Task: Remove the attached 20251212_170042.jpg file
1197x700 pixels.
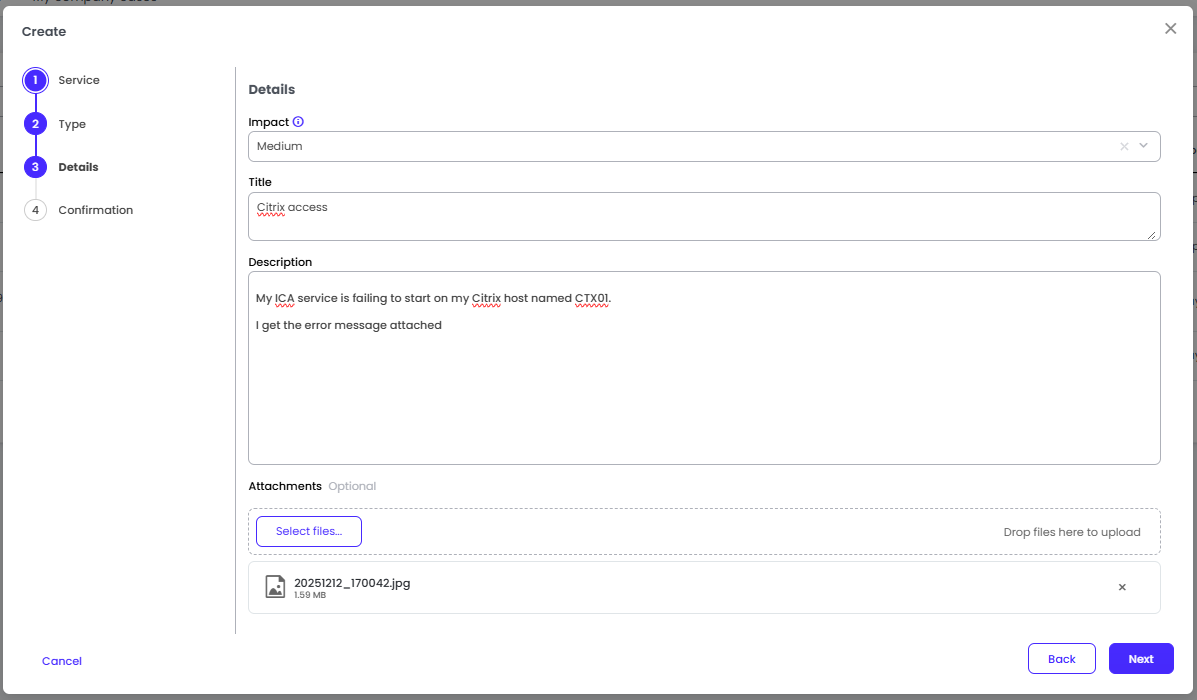Action: click(1122, 587)
